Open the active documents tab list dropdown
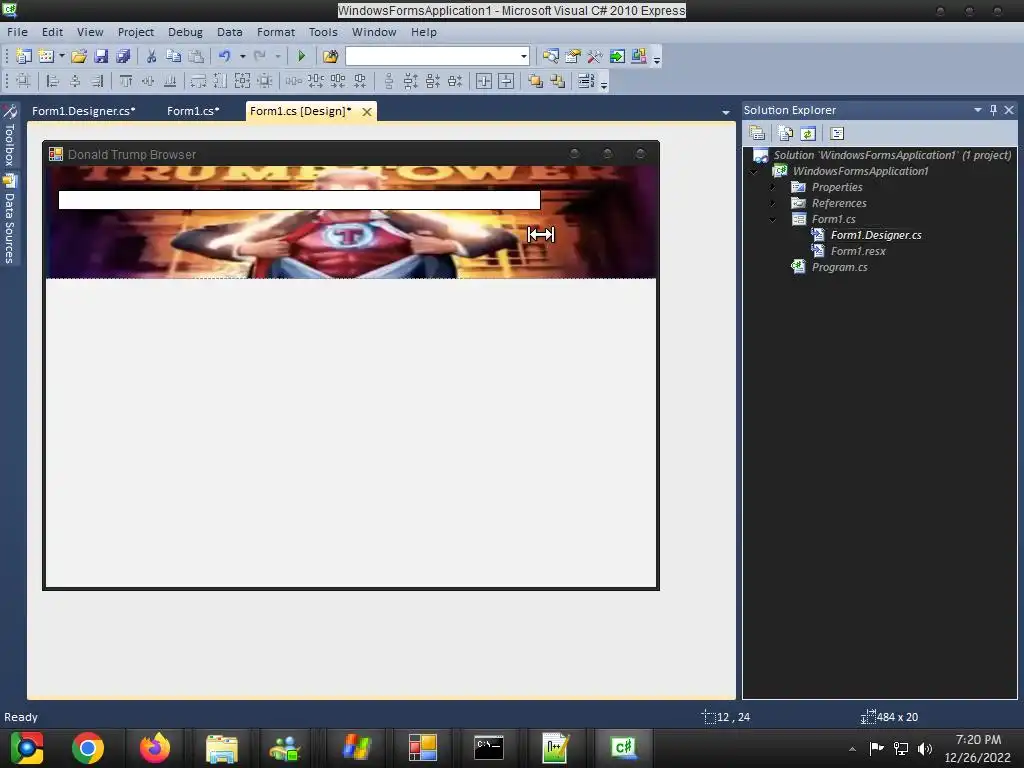This screenshot has height=768, width=1024. click(726, 112)
